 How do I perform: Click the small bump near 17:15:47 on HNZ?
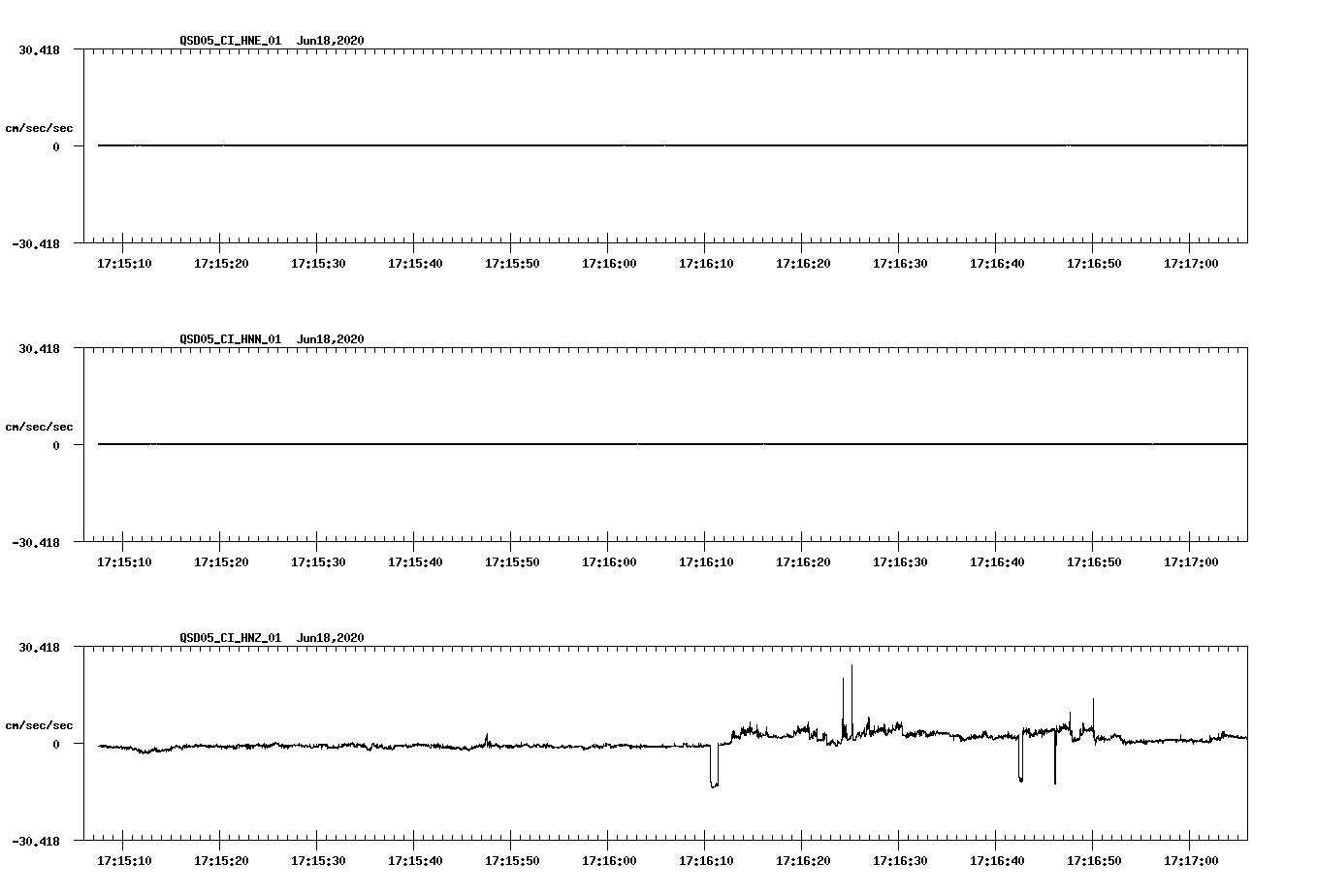(487, 740)
